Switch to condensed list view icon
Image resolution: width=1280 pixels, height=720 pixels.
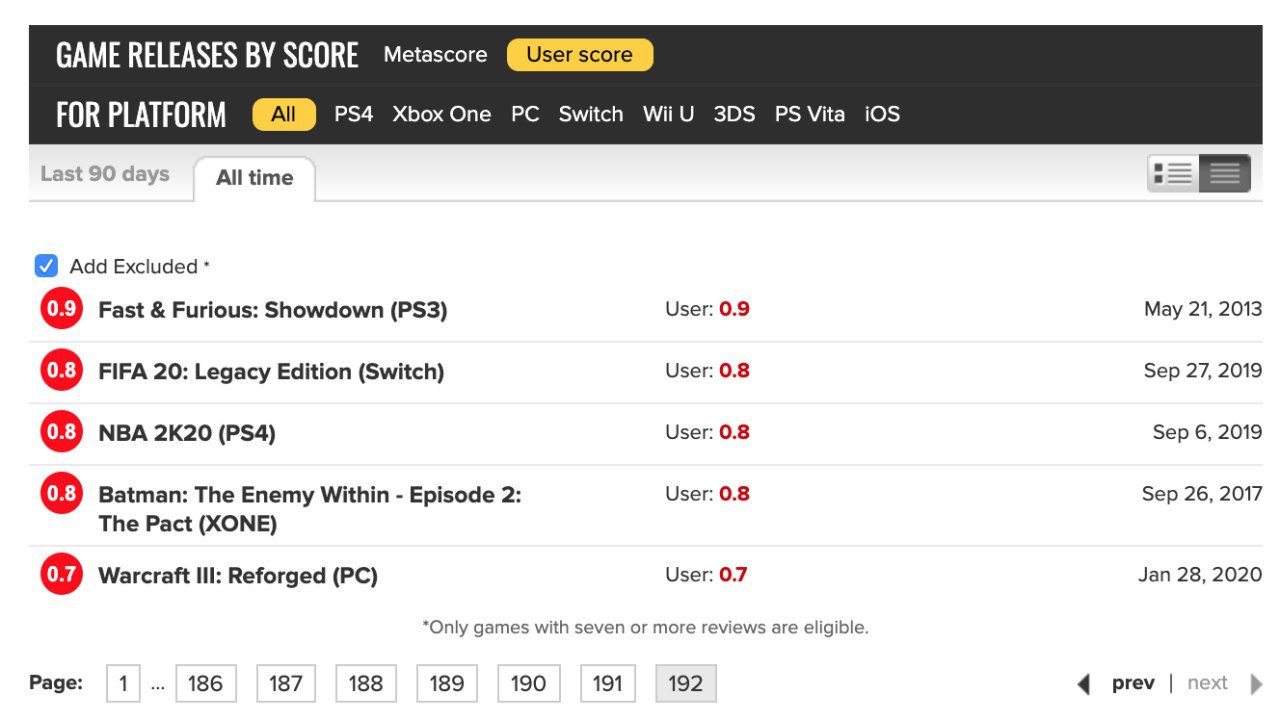pyautogui.click(x=1225, y=174)
